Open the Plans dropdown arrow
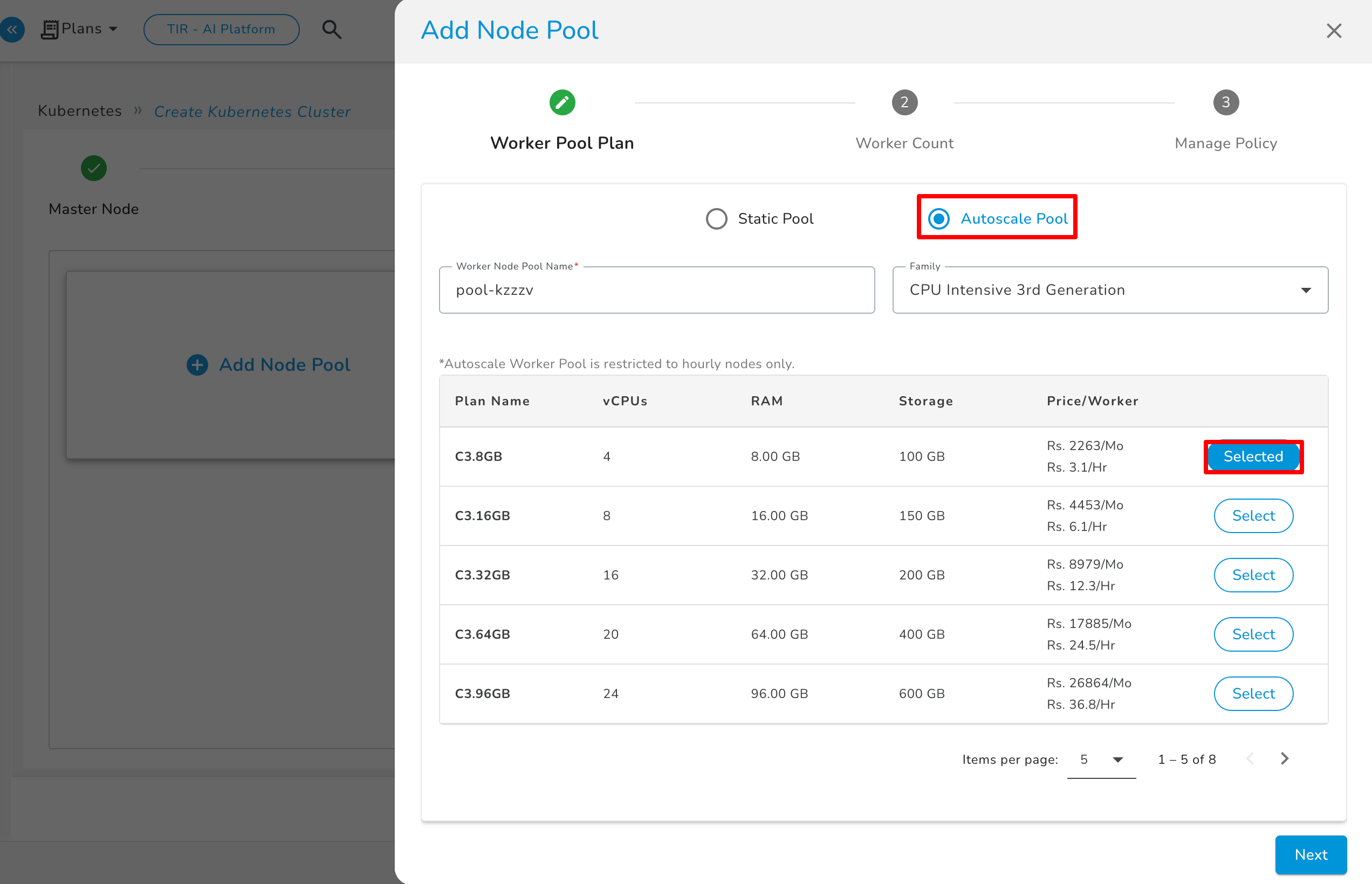Viewport: 1372px width, 884px height. point(113,29)
